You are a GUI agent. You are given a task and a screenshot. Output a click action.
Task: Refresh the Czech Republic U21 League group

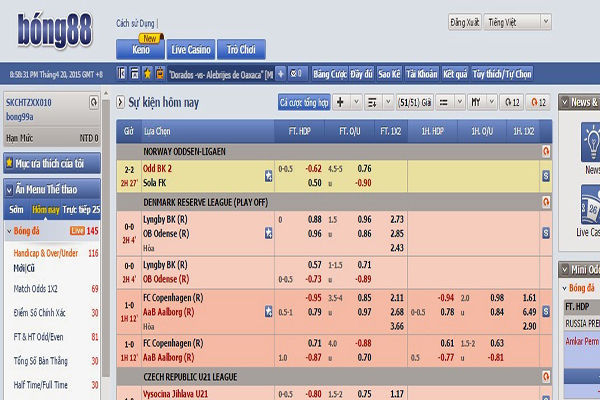click(x=546, y=377)
